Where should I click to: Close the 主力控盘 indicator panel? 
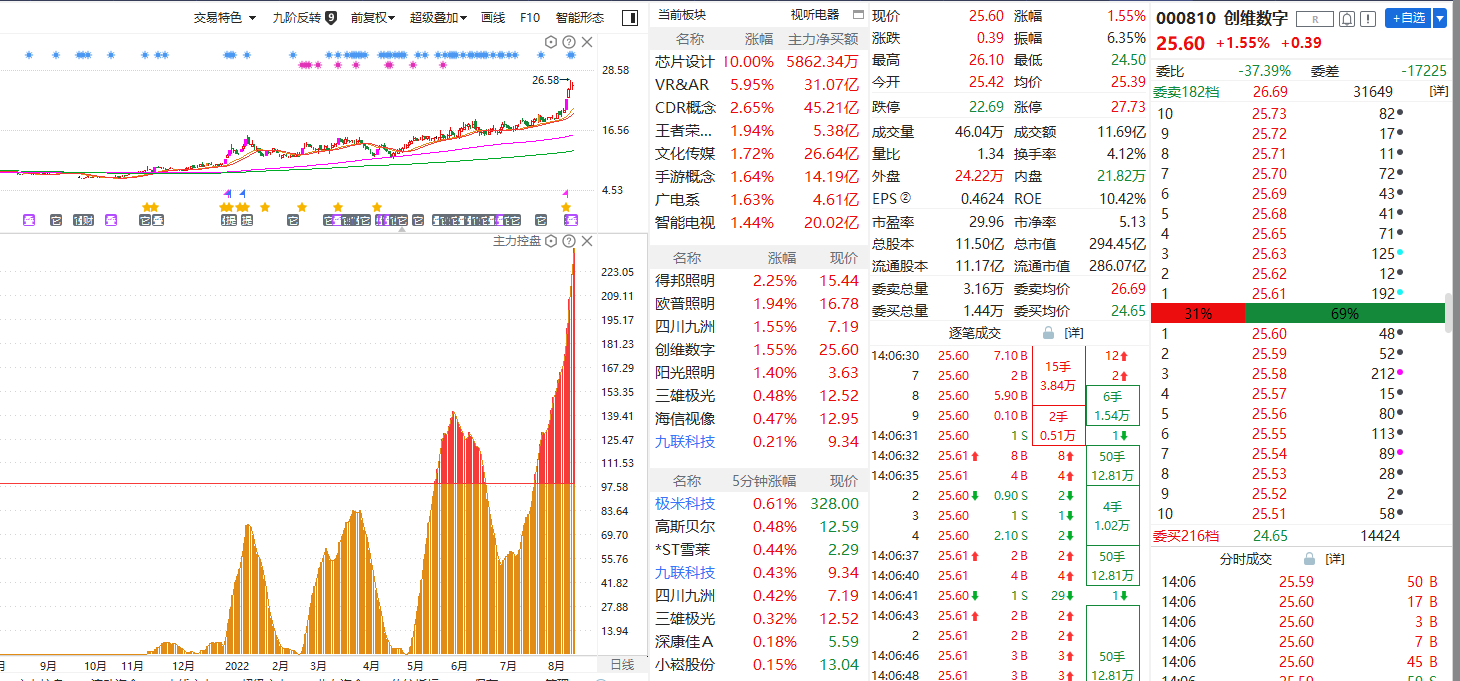coord(587,241)
